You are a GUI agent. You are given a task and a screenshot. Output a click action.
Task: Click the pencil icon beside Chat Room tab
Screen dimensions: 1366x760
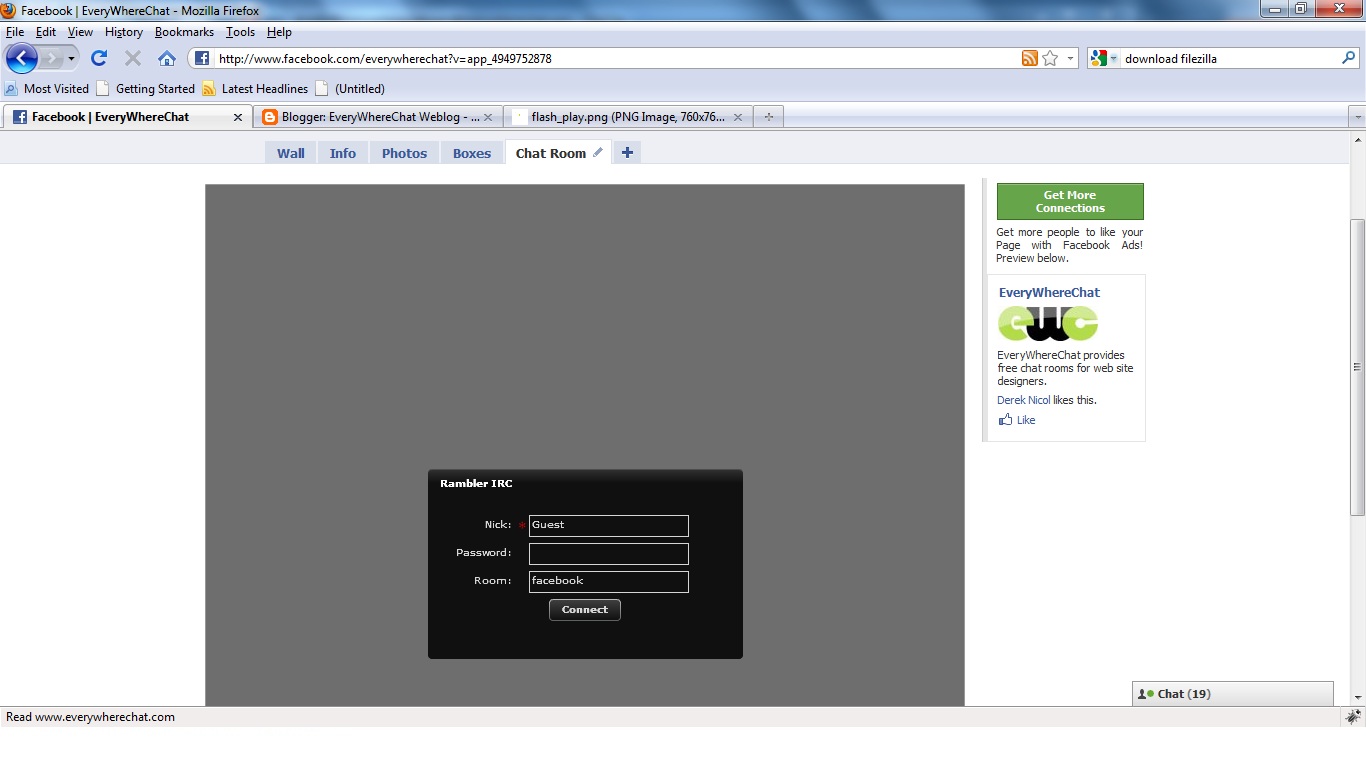[597, 152]
